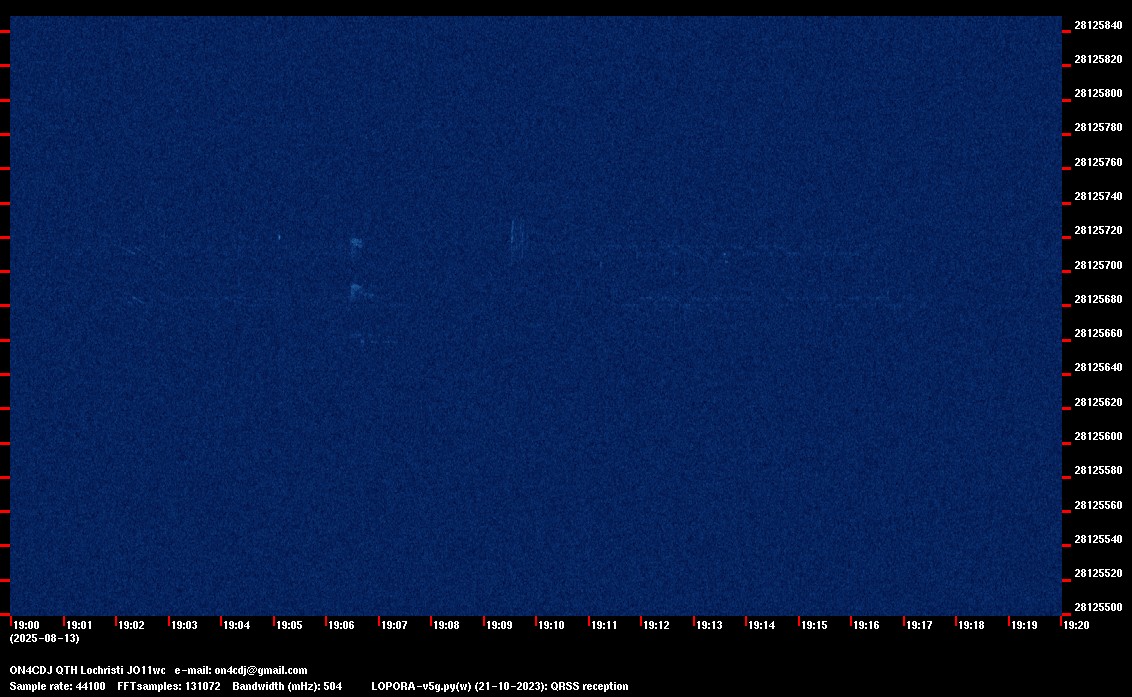Image resolution: width=1132 pixels, height=697 pixels.
Task: Click the 28125680 frequency label
Action: click(1098, 299)
